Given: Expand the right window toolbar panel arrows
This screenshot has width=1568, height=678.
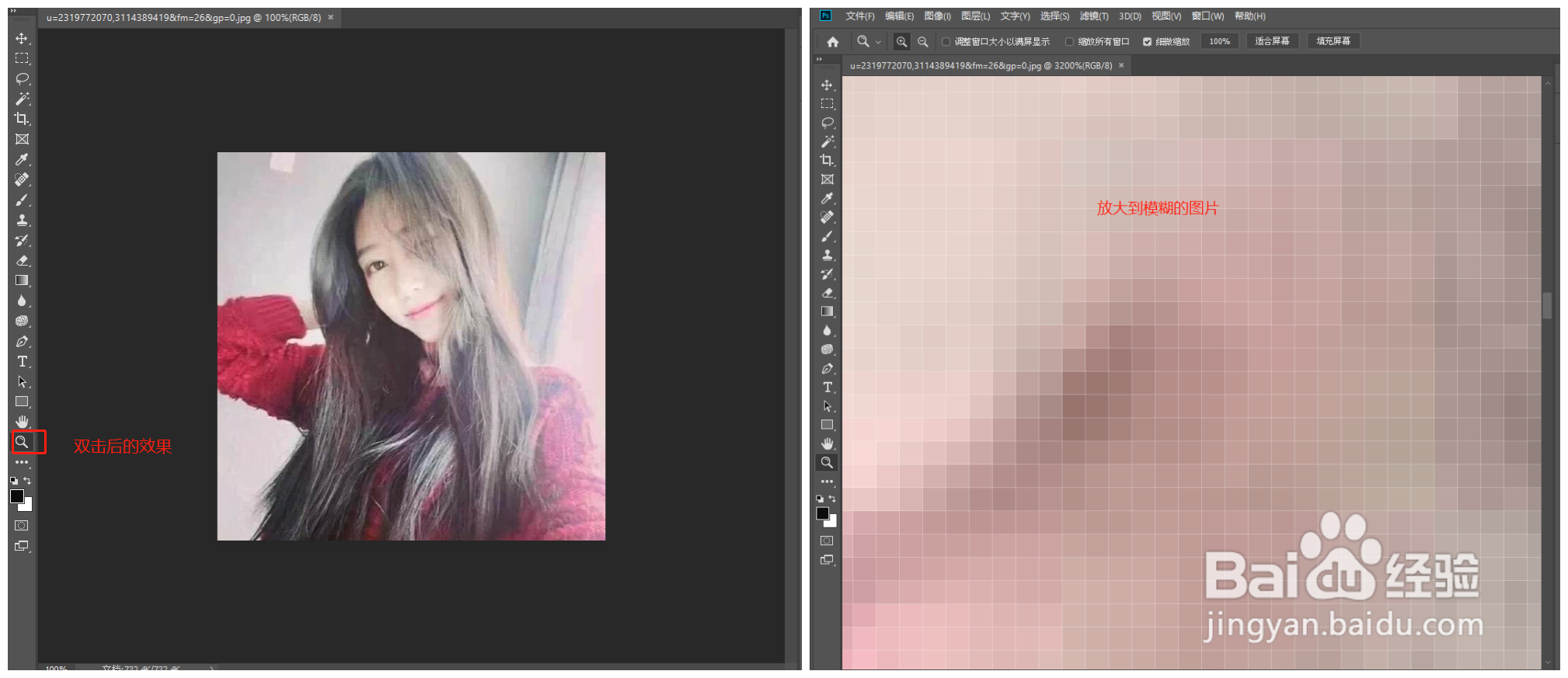Looking at the screenshot, I should pyautogui.click(x=818, y=59).
